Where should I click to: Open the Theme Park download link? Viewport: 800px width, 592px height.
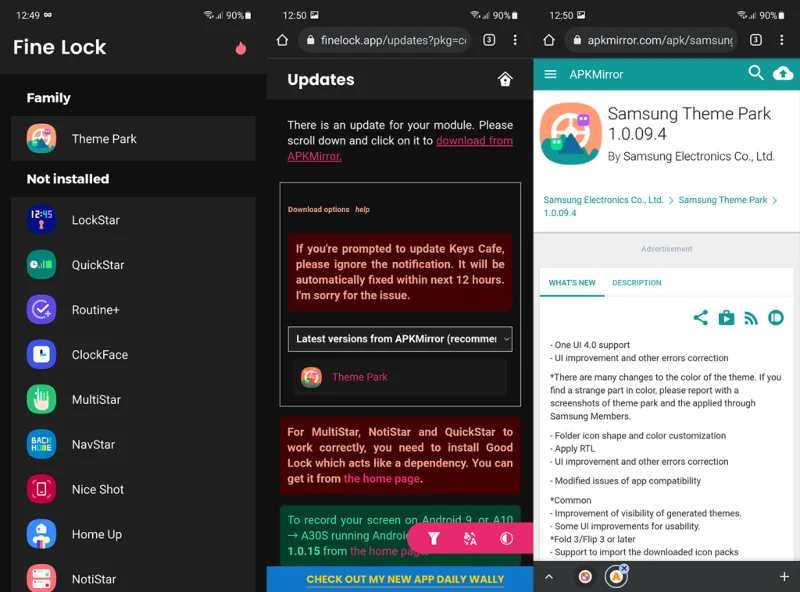[359, 377]
